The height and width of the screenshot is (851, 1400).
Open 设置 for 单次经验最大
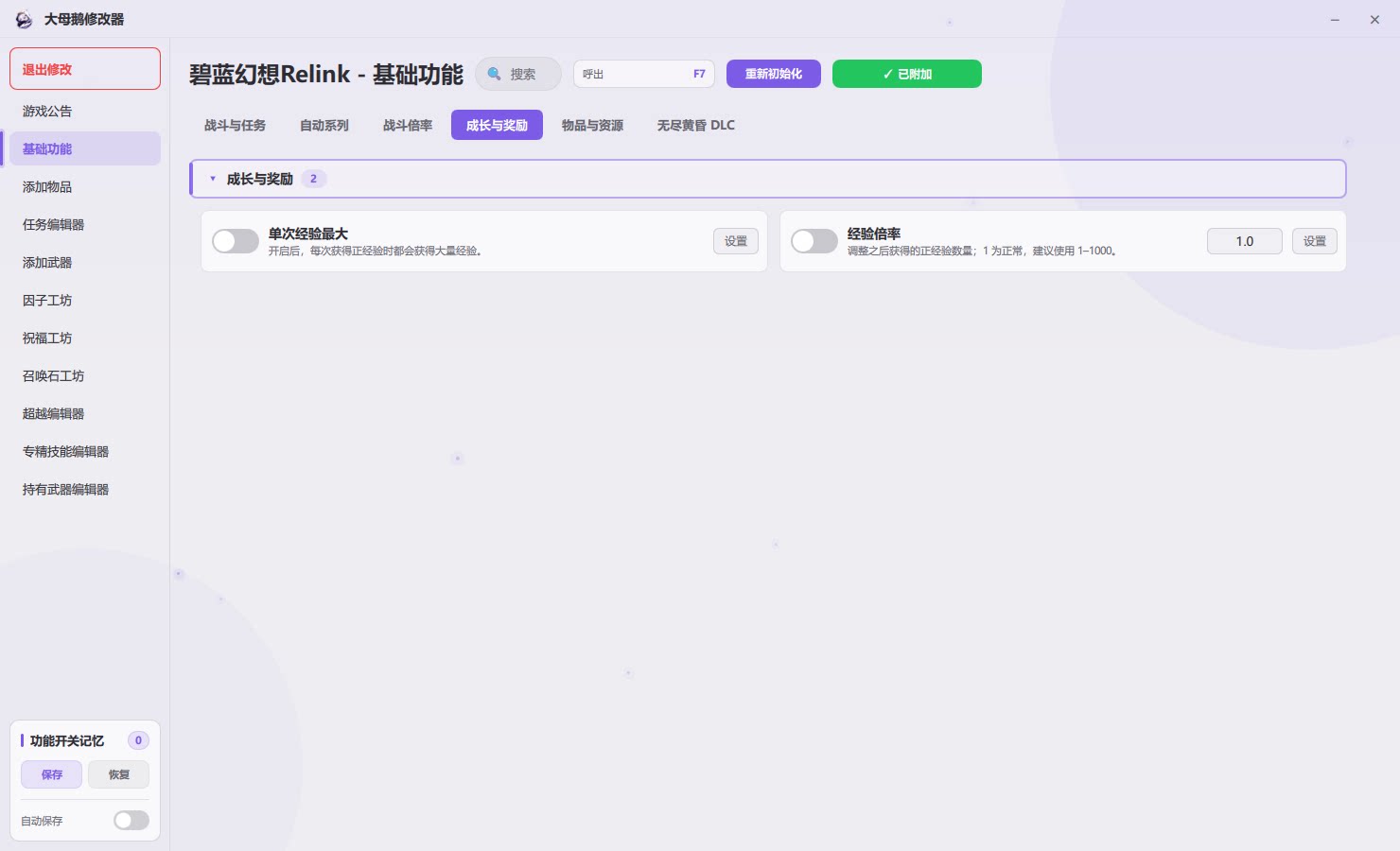(736, 241)
